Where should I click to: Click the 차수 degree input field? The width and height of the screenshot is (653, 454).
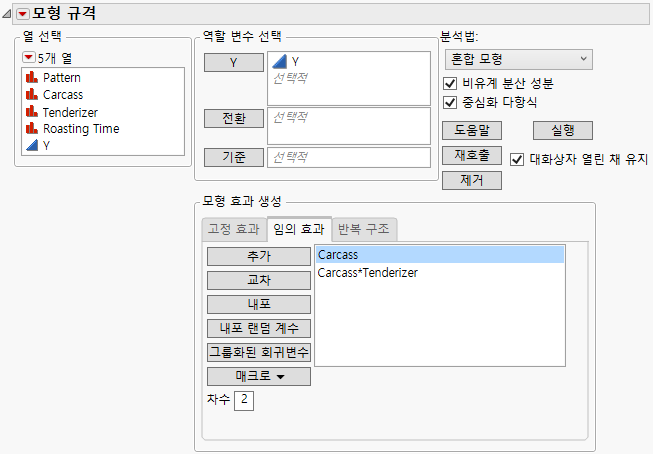click(x=245, y=401)
